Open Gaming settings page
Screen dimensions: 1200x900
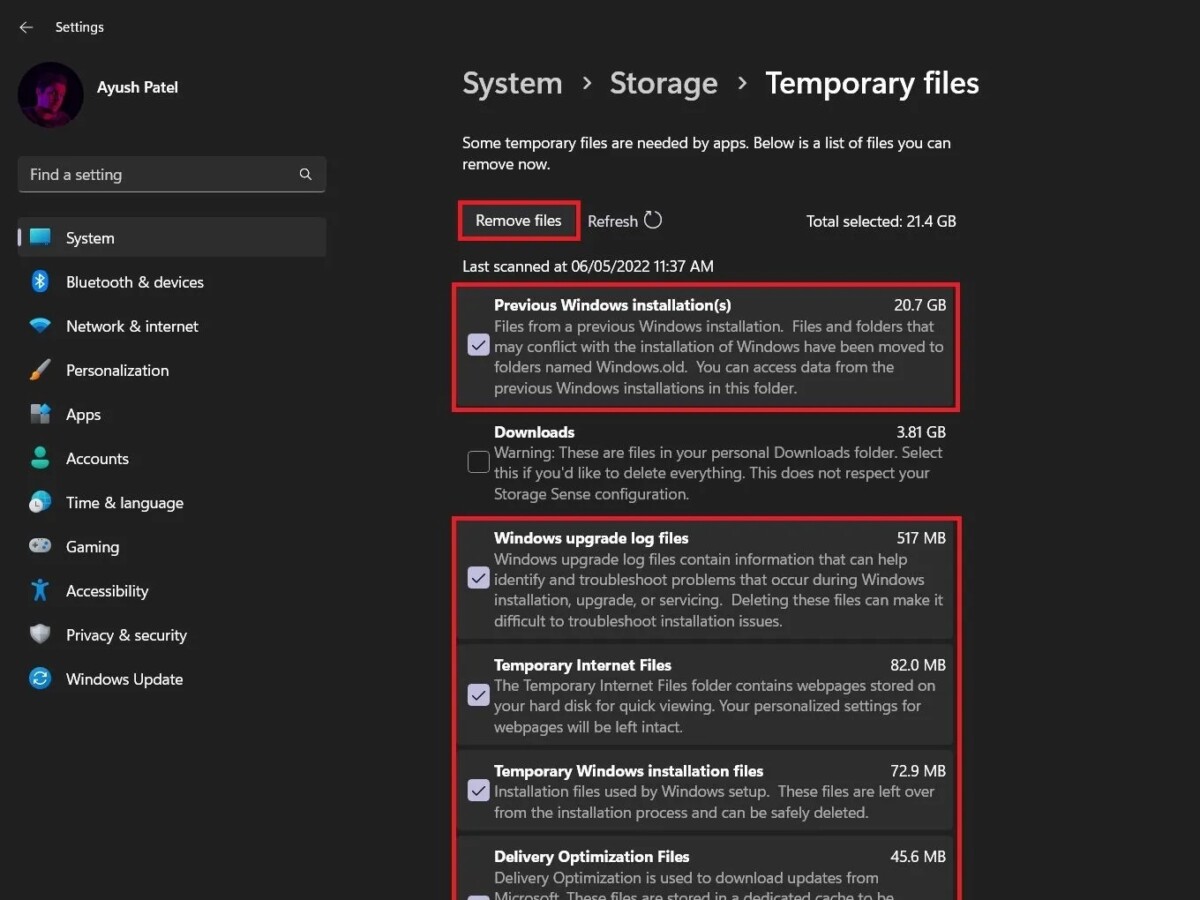tap(92, 547)
